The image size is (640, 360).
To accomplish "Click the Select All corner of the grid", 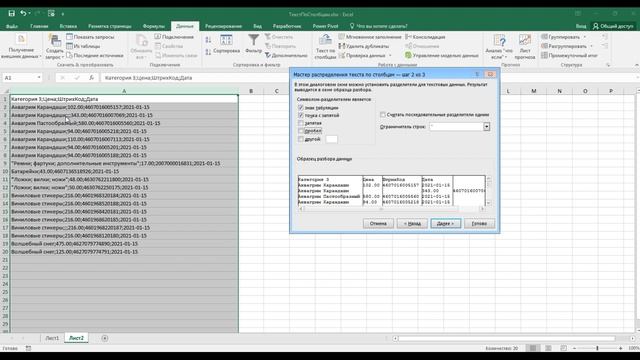I will (5, 91).
